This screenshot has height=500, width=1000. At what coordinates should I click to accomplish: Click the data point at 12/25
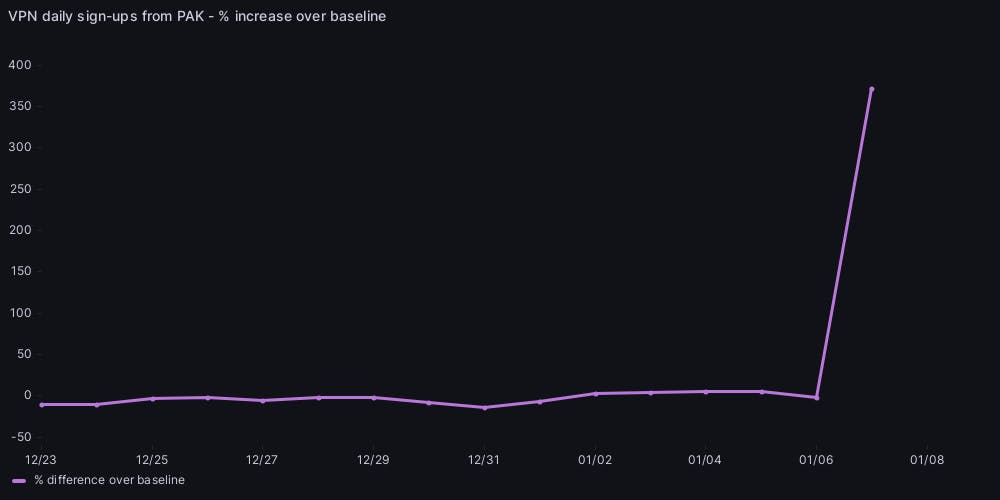pos(152,399)
